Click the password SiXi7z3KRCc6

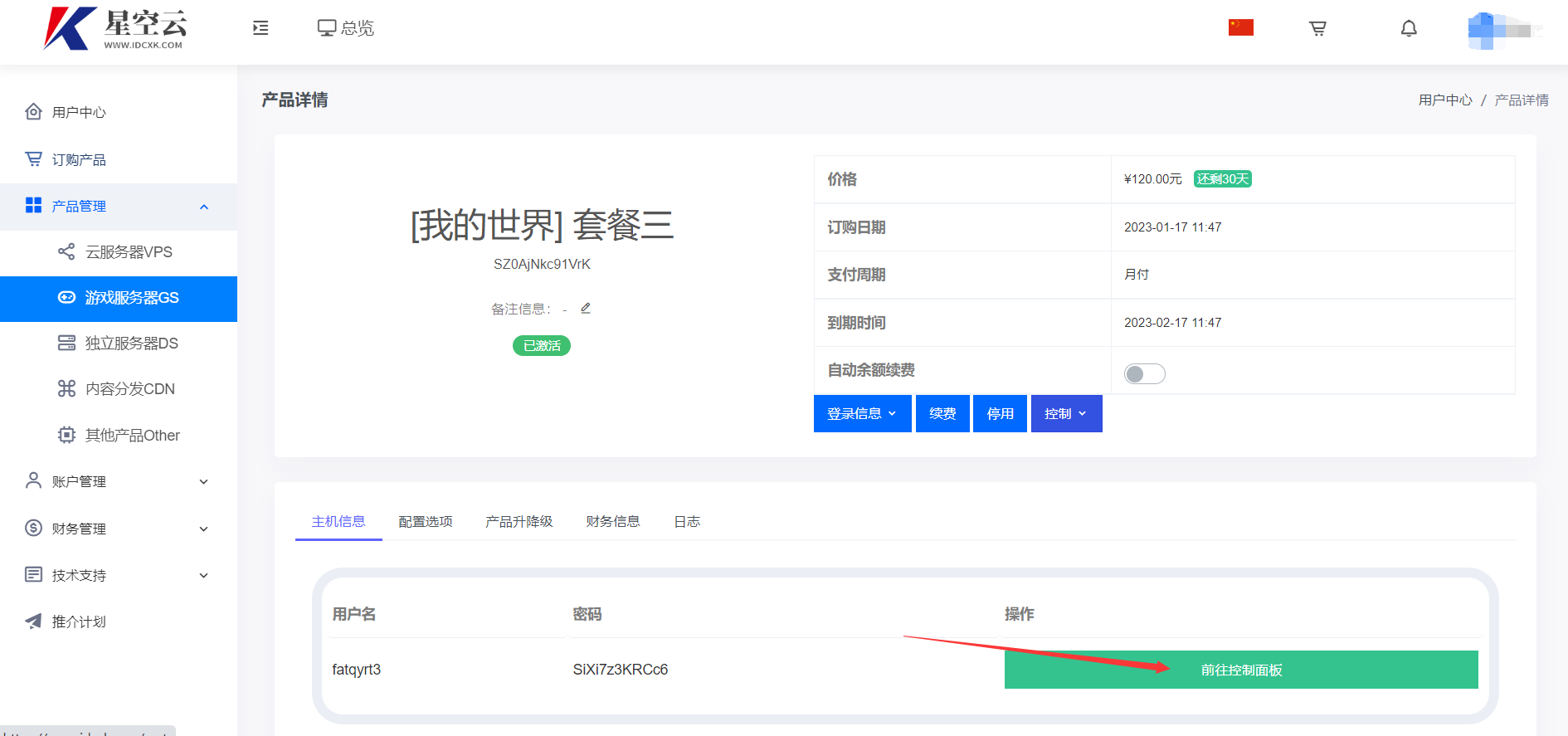coord(621,670)
